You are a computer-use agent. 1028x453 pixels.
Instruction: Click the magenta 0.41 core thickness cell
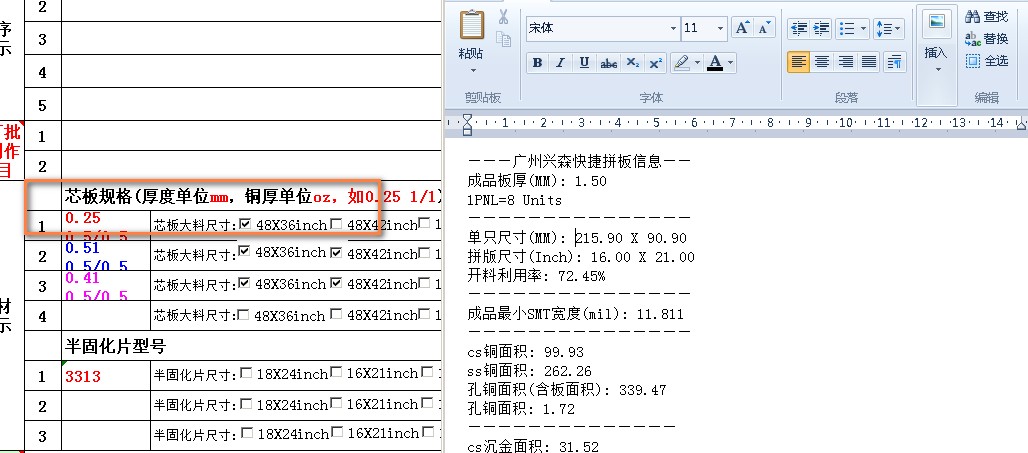click(106, 286)
